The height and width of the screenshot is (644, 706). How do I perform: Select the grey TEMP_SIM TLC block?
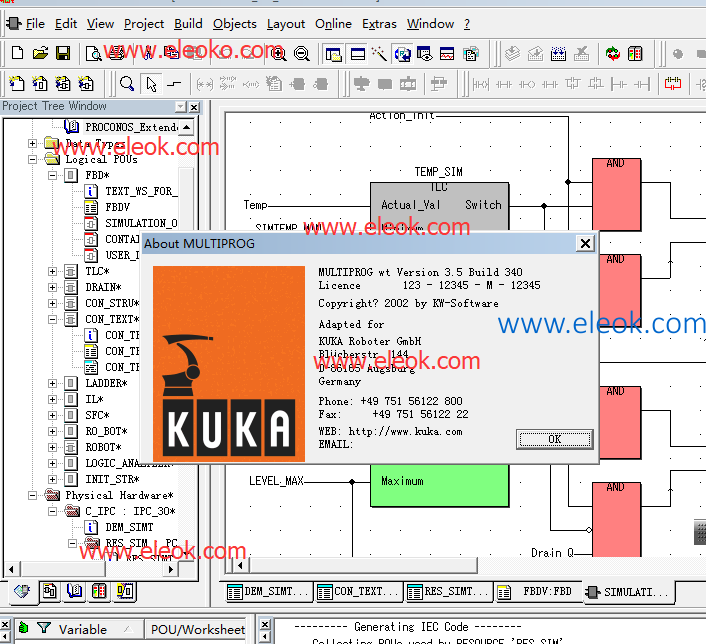[439, 206]
